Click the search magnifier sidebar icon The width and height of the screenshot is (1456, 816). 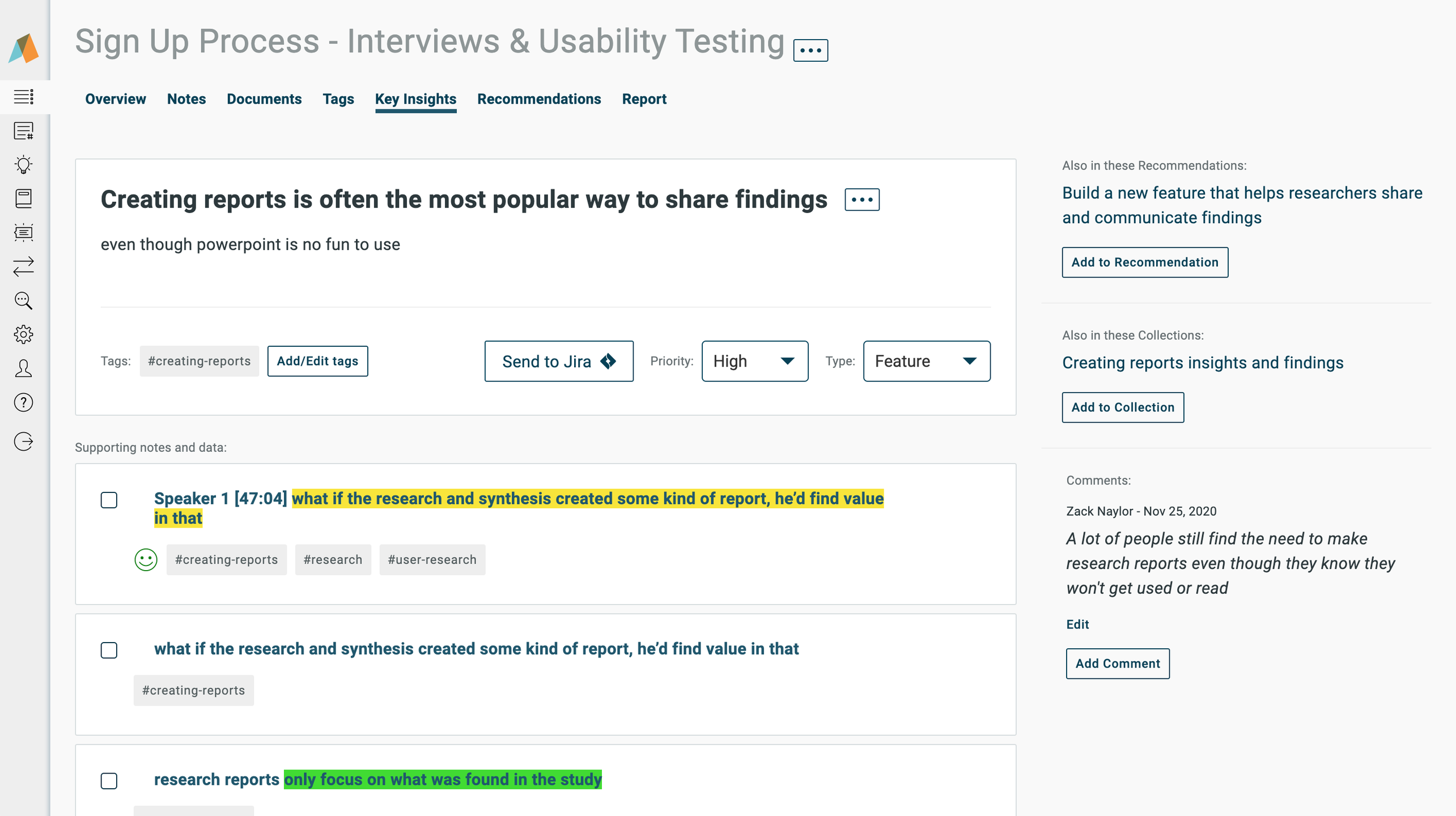point(23,300)
